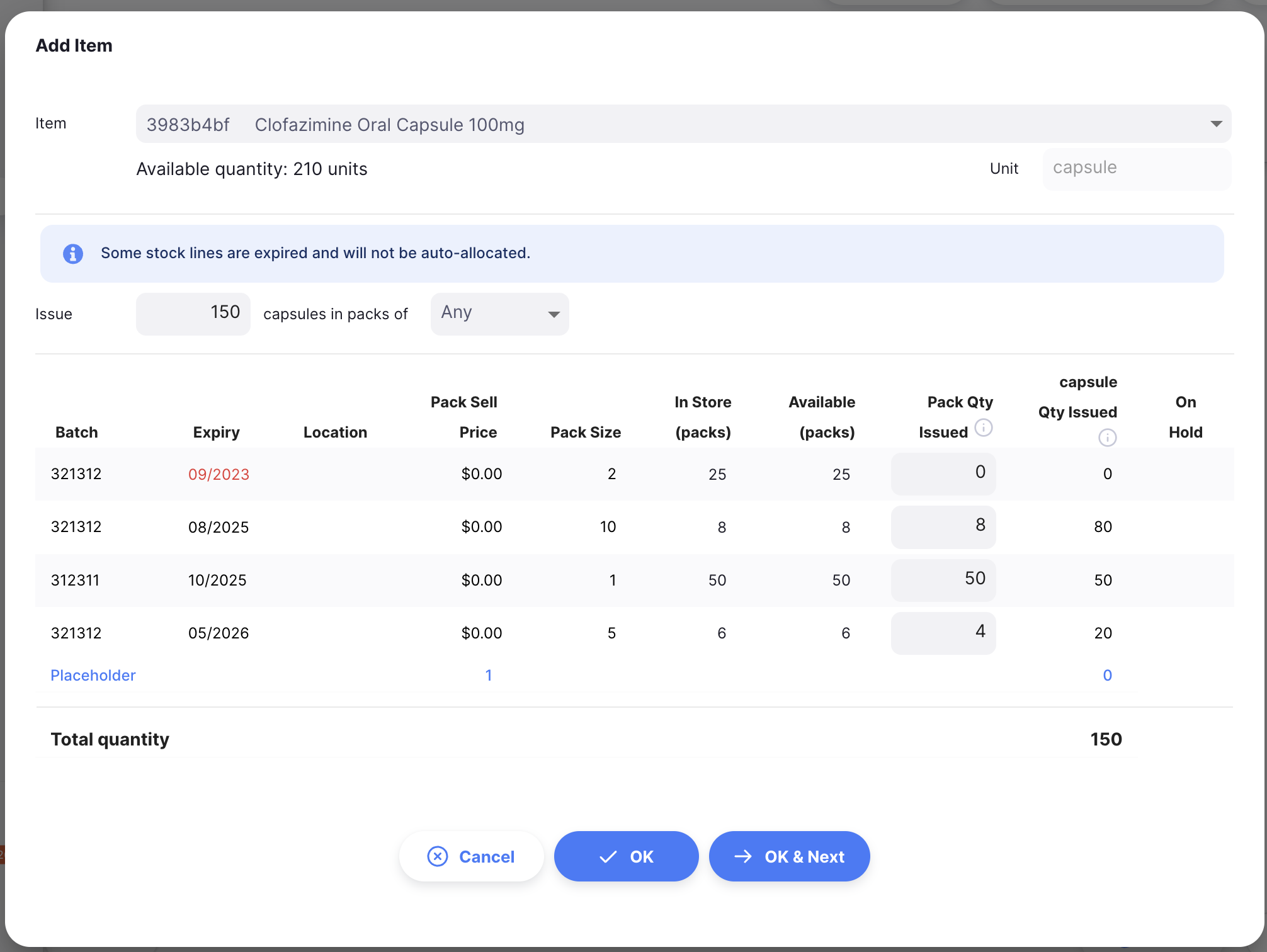Click the Cancel button

pos(471,856)
